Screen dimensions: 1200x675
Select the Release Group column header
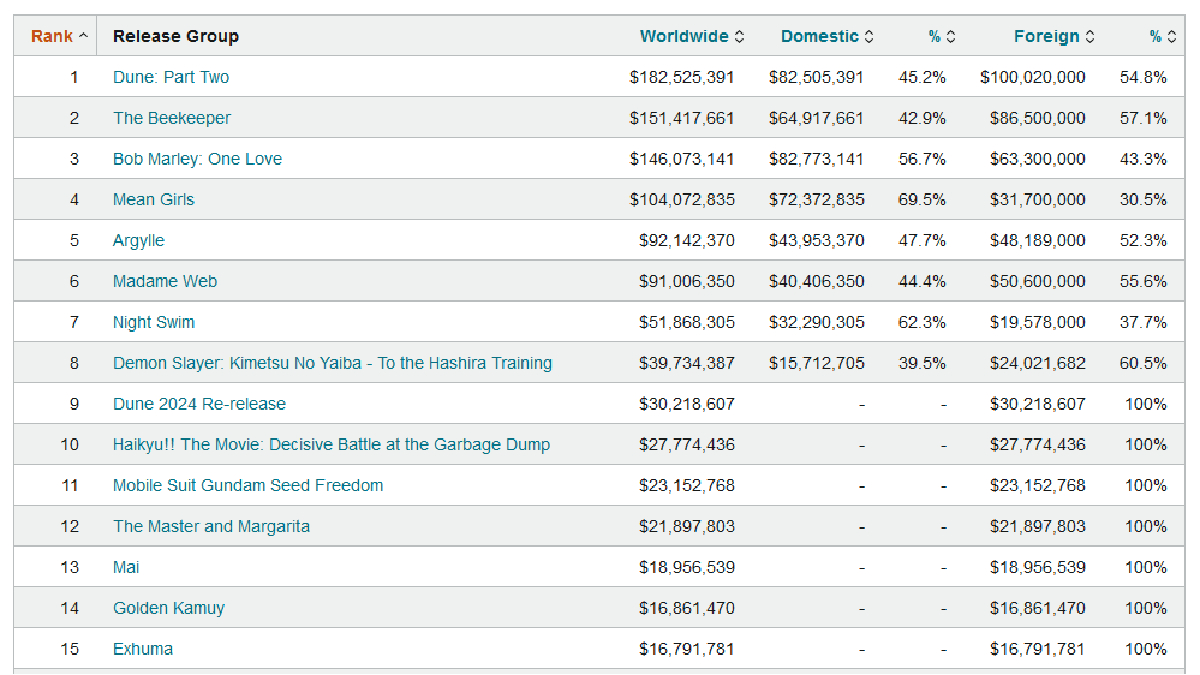click(x=176, y=36)
